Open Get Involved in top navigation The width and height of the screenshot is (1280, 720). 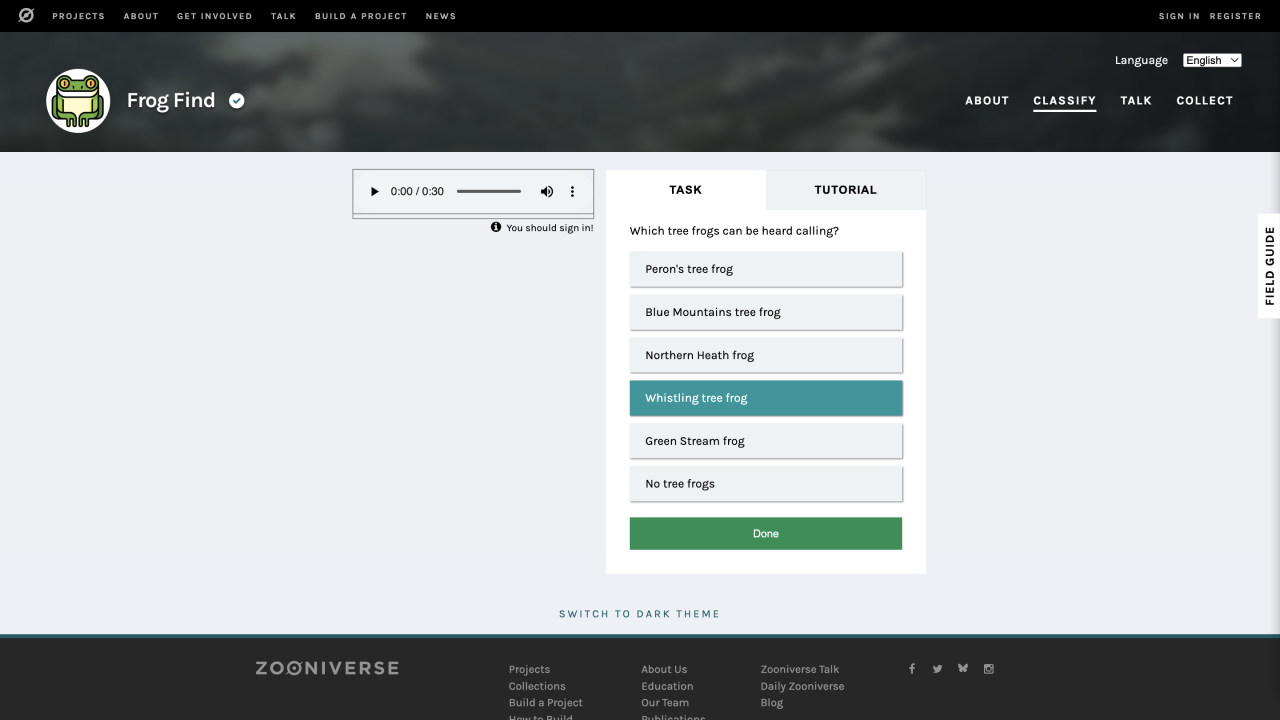point(215,16)
